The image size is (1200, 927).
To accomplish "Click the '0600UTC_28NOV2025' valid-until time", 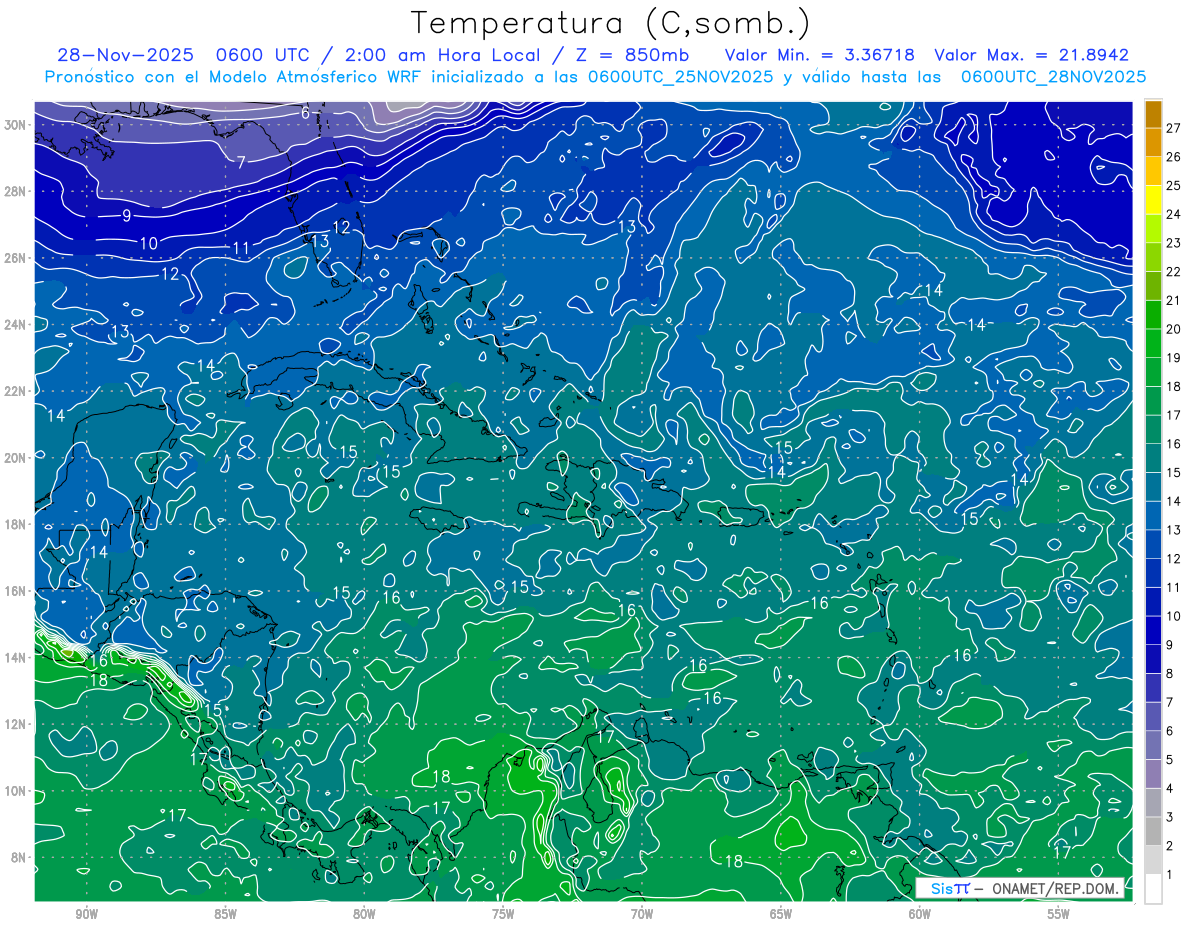I will click(x=1053, y=77).
